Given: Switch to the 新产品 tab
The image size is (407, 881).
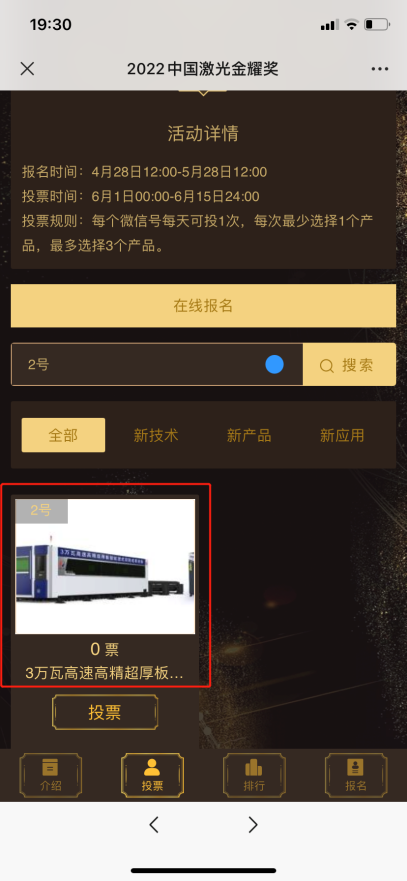Looking at the screenshot, I should (248, 435).
